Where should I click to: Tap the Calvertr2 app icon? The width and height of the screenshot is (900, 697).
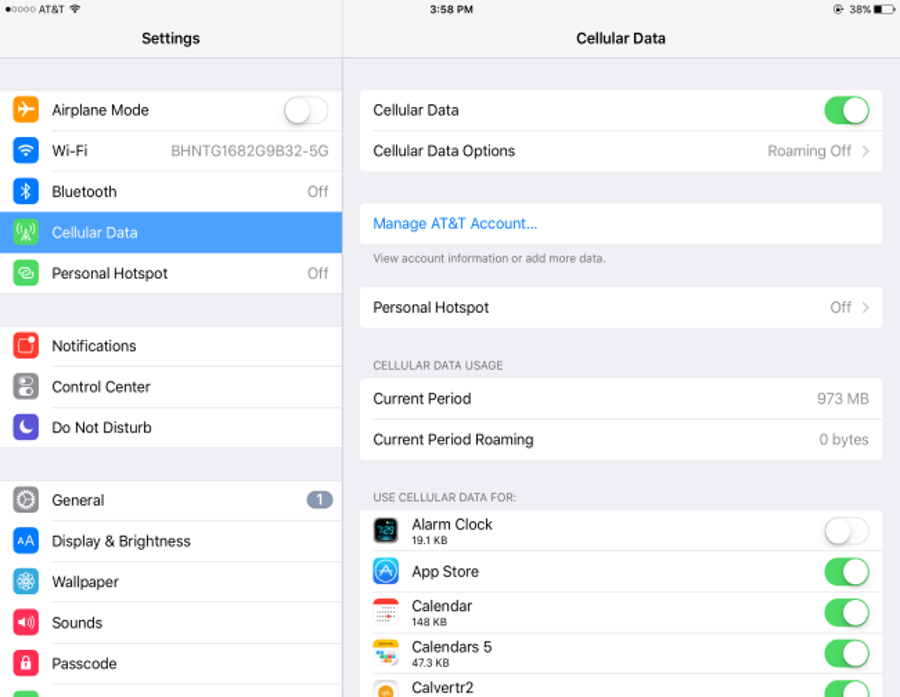[386, 688]
